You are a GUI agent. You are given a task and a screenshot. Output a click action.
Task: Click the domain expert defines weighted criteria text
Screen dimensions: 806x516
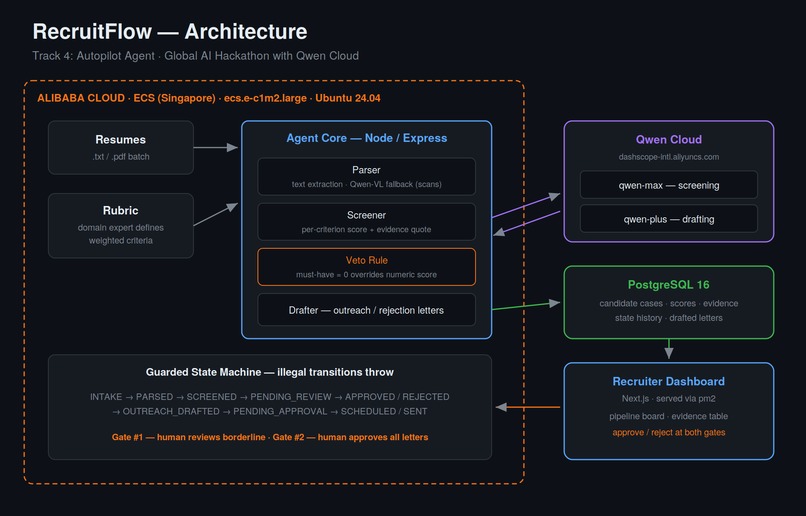[121, 234]
